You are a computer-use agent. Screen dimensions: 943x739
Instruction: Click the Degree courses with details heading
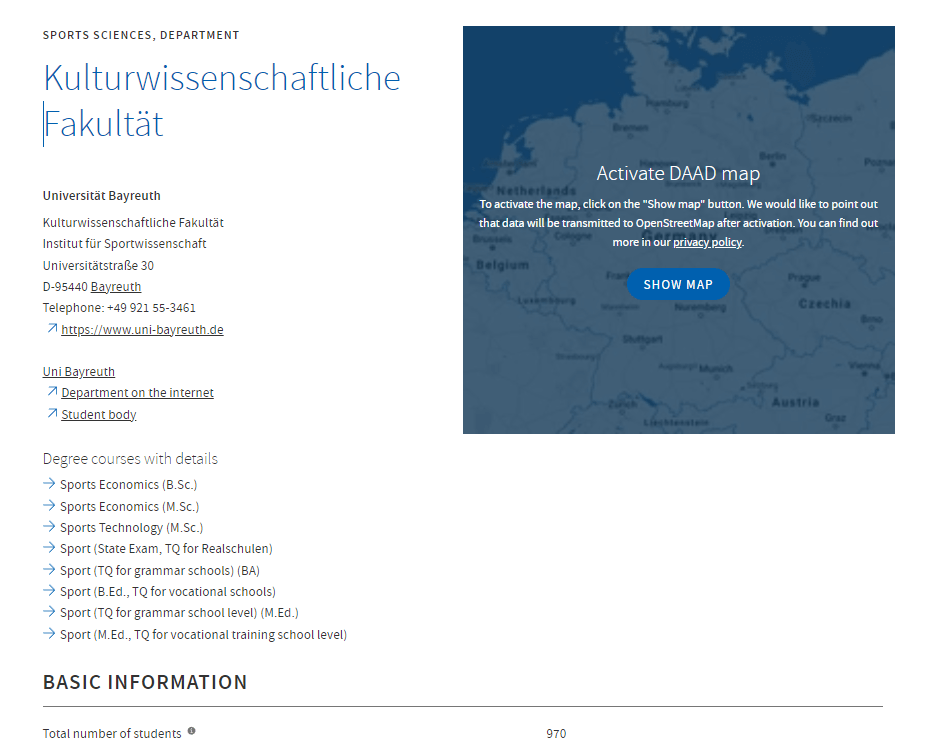tap(130, 459)
